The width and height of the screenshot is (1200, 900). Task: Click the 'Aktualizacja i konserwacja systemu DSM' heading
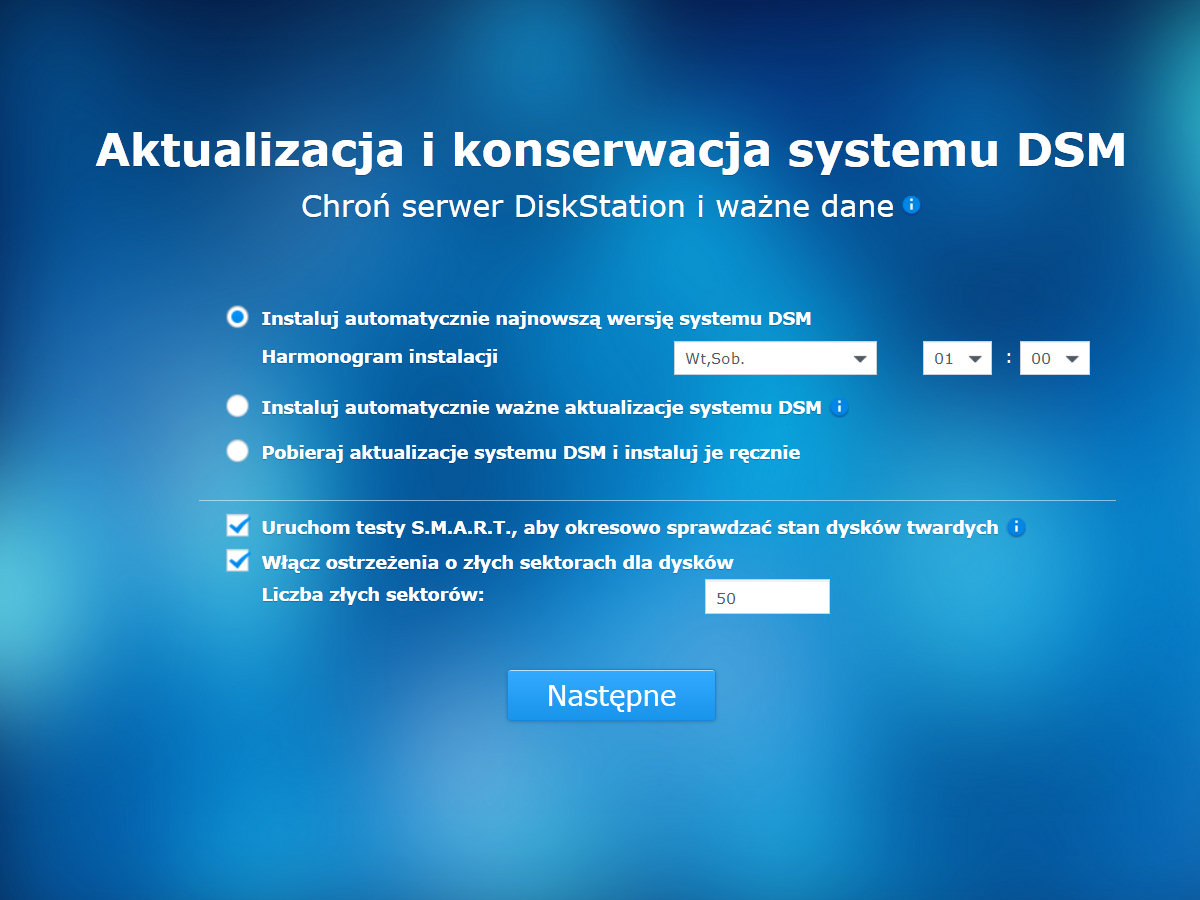click(x=611, y=150)
